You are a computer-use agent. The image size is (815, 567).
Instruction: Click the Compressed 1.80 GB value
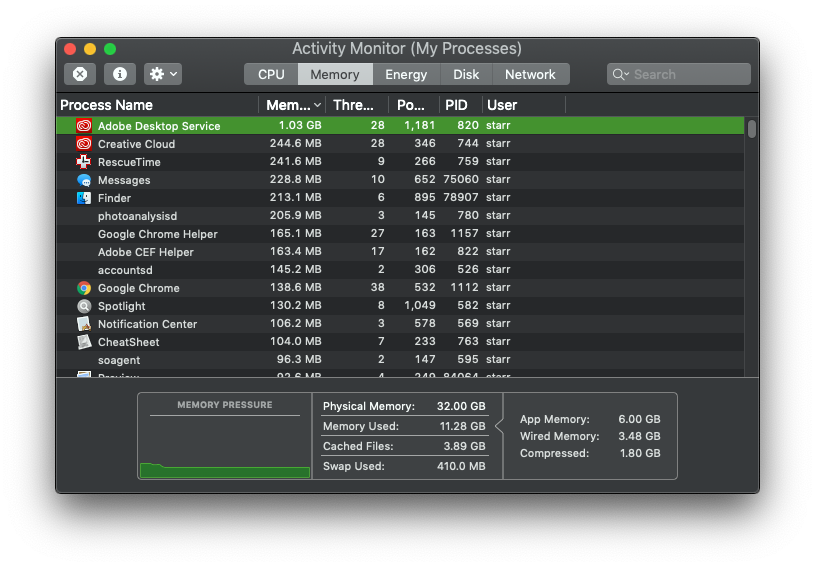pos(640,453)
